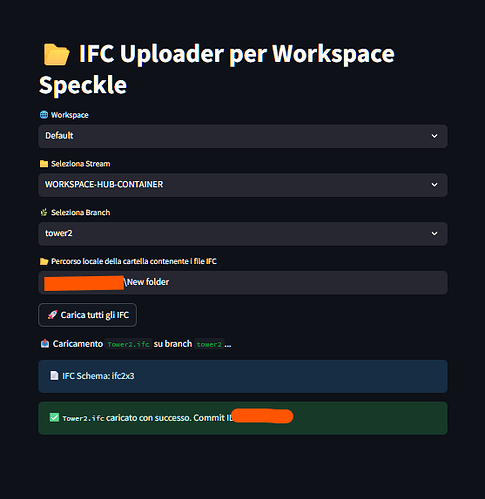
Task: Click the IFC Schema ifc2x3 info box
Action: pos(243,376)
